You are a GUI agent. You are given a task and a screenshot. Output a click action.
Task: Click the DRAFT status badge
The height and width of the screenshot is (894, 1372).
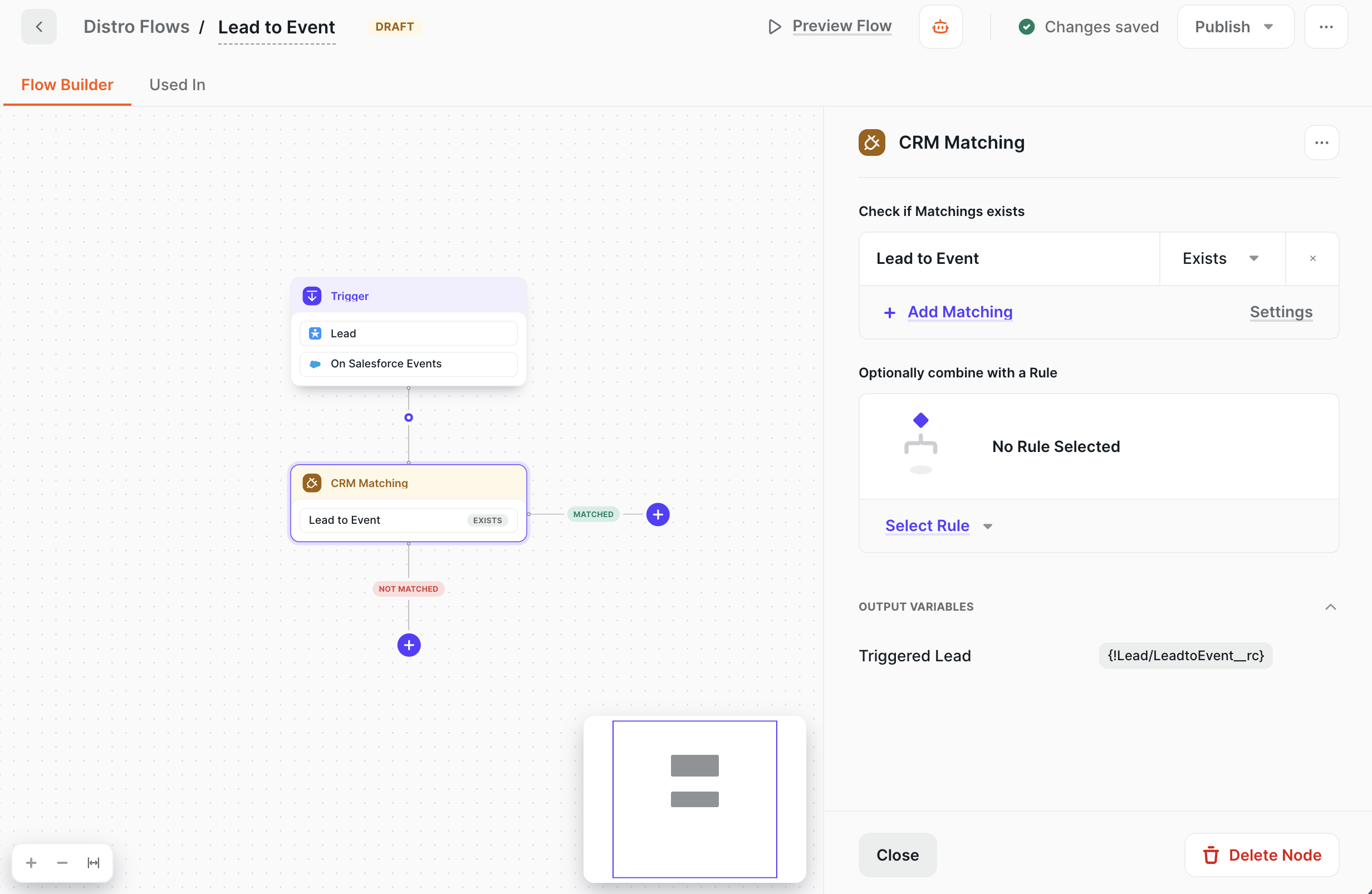coord(394,27)
